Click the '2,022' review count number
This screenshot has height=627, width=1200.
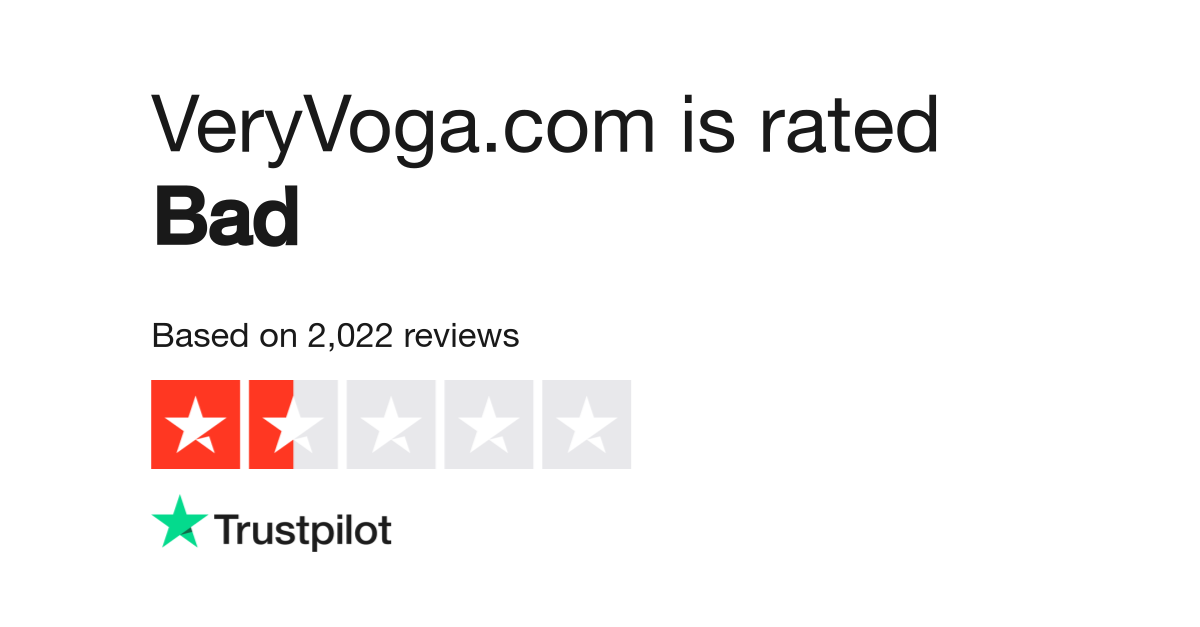click(x=351, y=337)
